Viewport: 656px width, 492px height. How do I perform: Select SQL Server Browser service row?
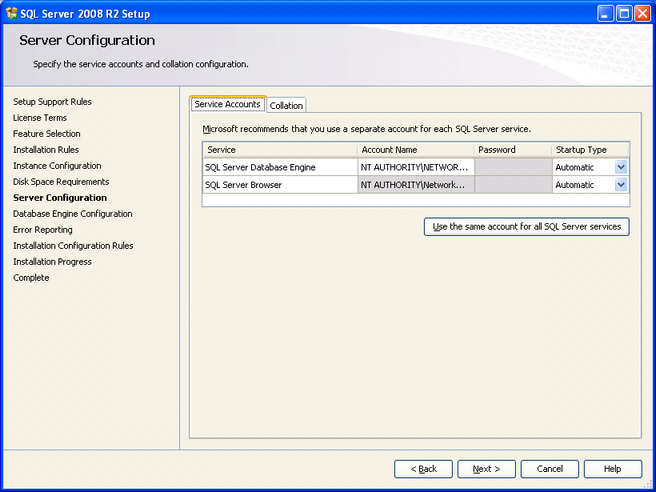tap(279, 185)
